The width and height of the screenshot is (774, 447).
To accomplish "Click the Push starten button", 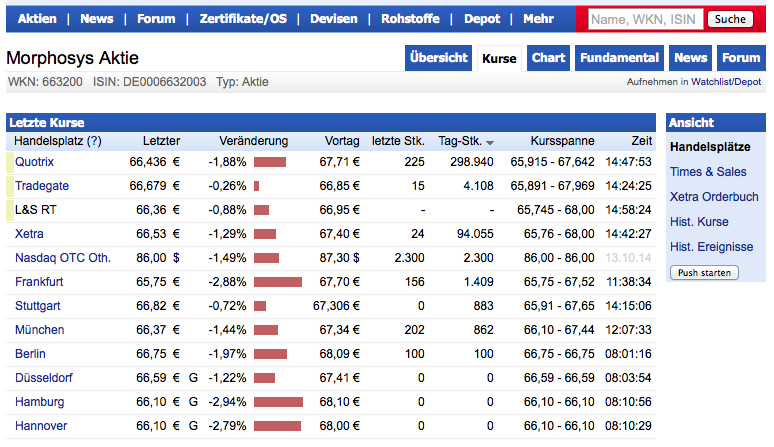I will (704, 273).
